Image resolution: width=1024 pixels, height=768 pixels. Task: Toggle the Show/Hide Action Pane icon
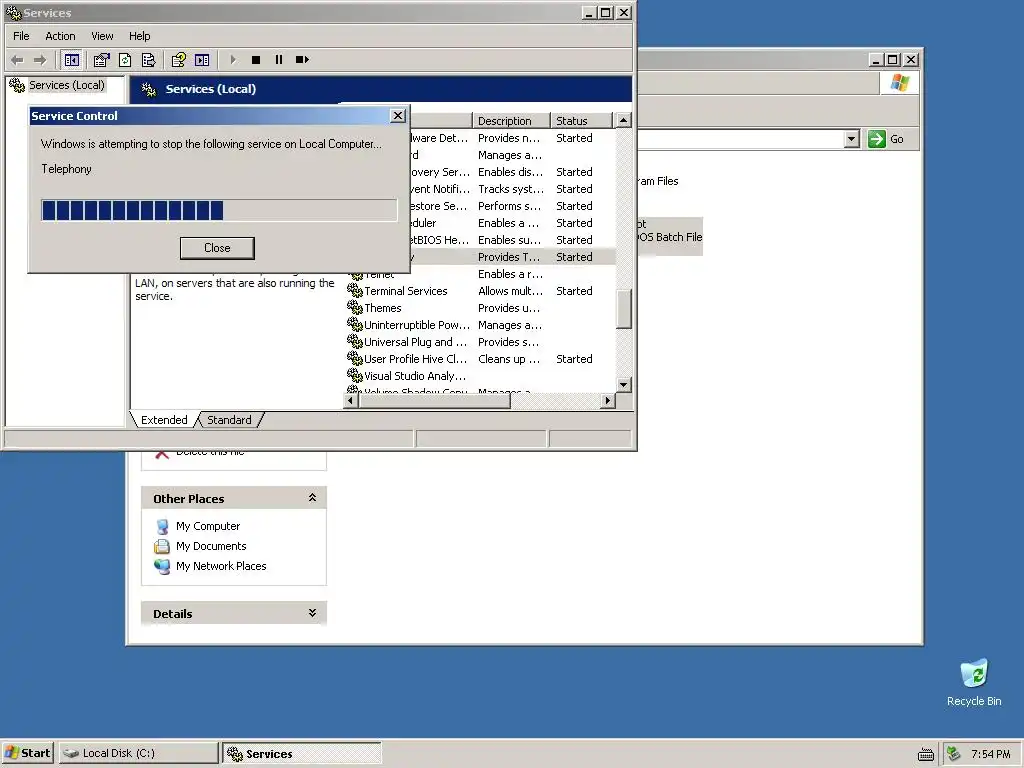(x=202, y=60)
